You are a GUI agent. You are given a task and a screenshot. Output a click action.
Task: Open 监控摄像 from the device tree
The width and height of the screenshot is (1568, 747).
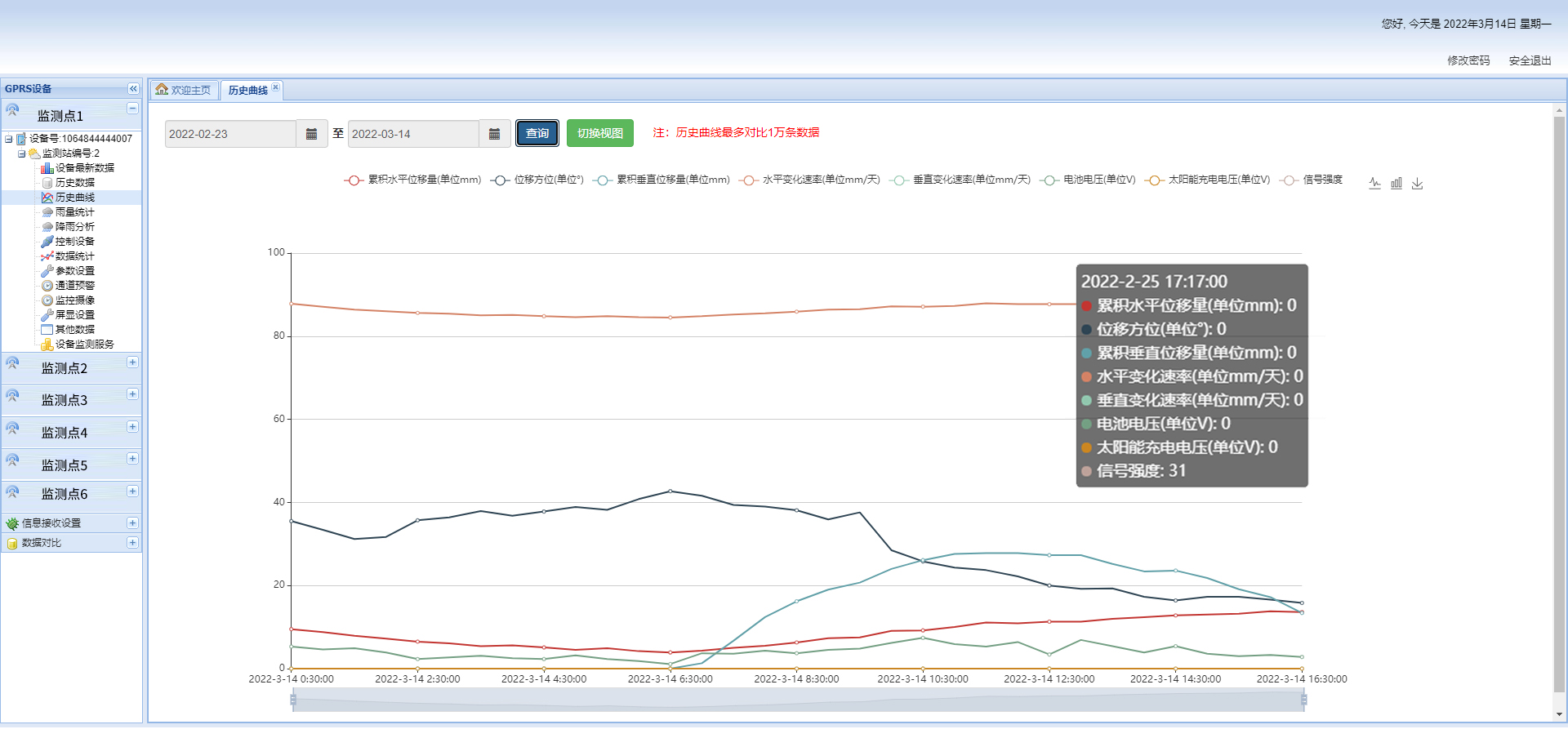click(x=74, y=300)
